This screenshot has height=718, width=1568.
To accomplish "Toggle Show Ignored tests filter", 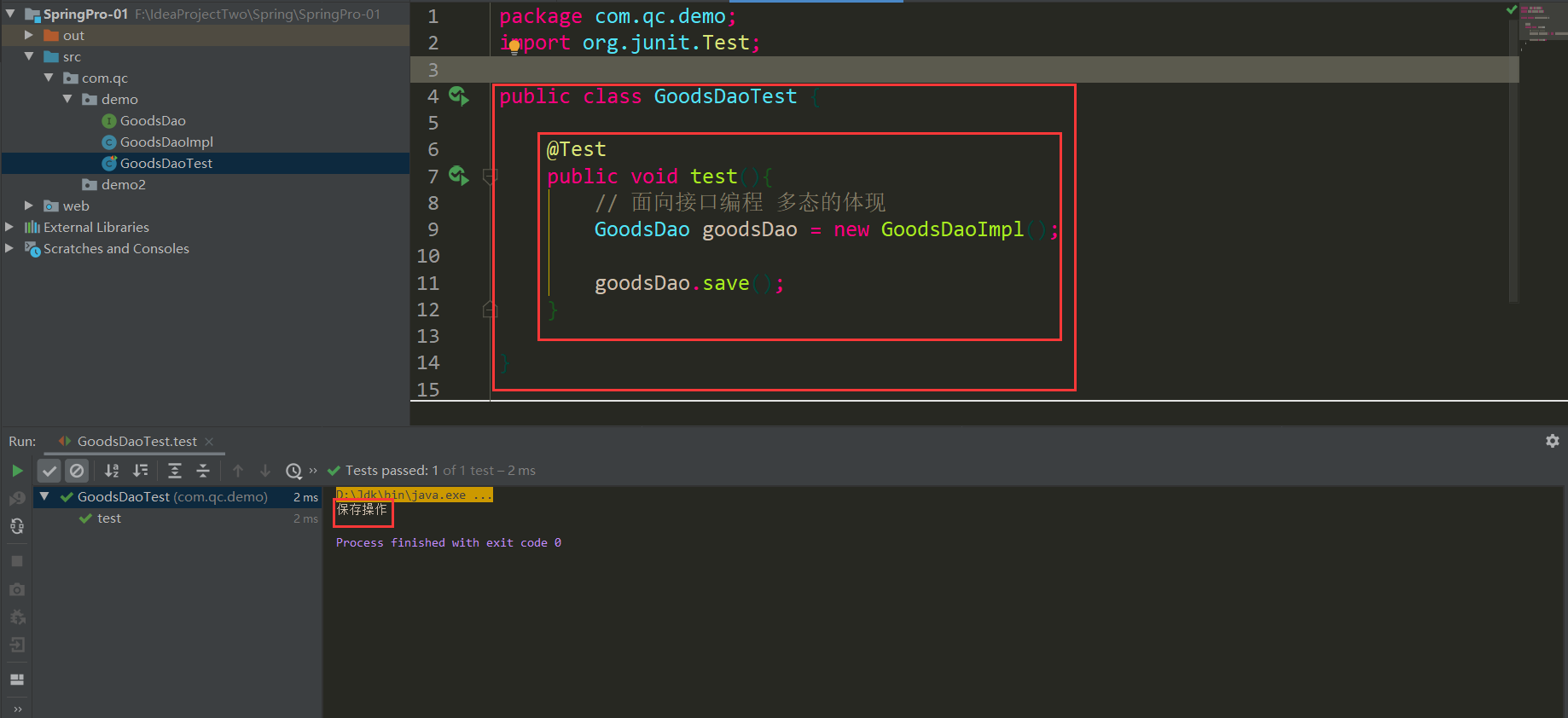I will pyautogui.click(x=77, y=471).
